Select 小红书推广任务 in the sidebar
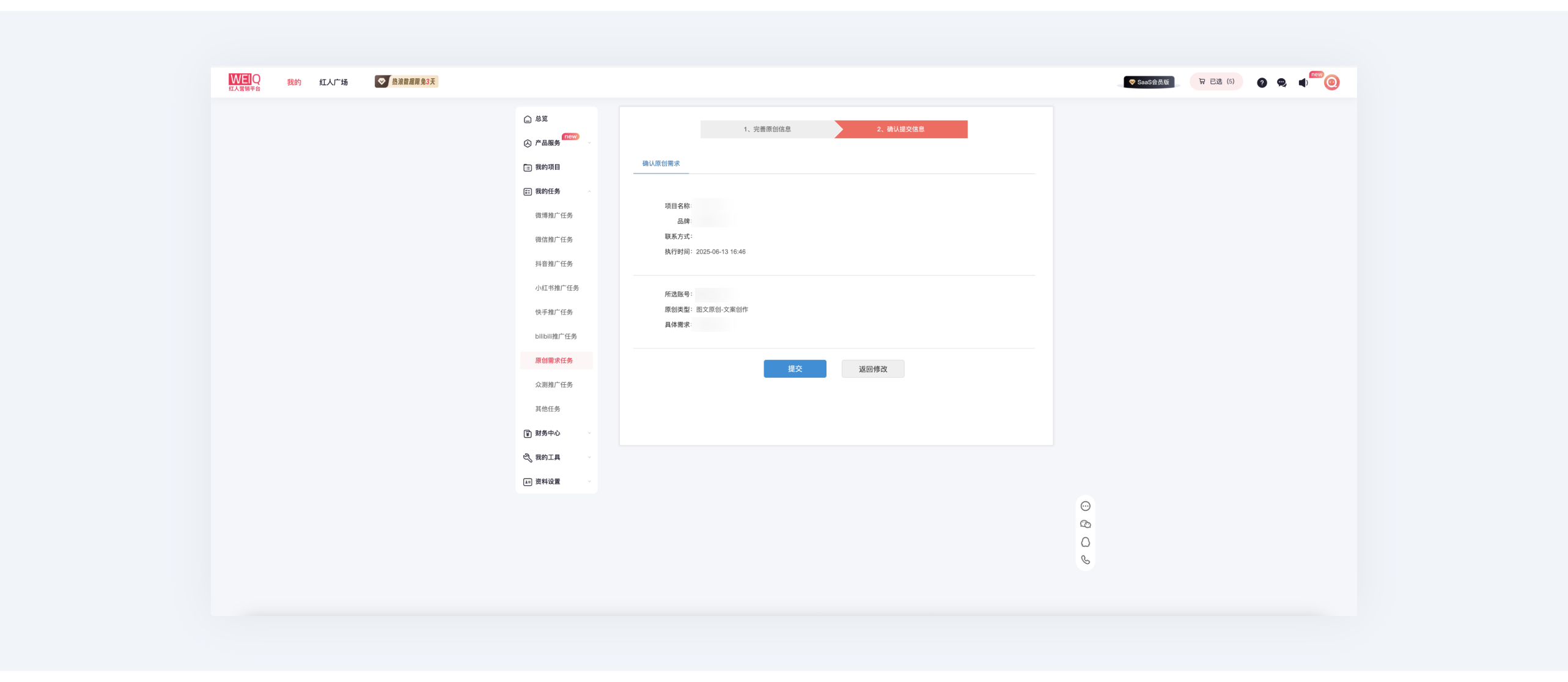This screenshot has height=682, width=1568. (x=557, y=288)
